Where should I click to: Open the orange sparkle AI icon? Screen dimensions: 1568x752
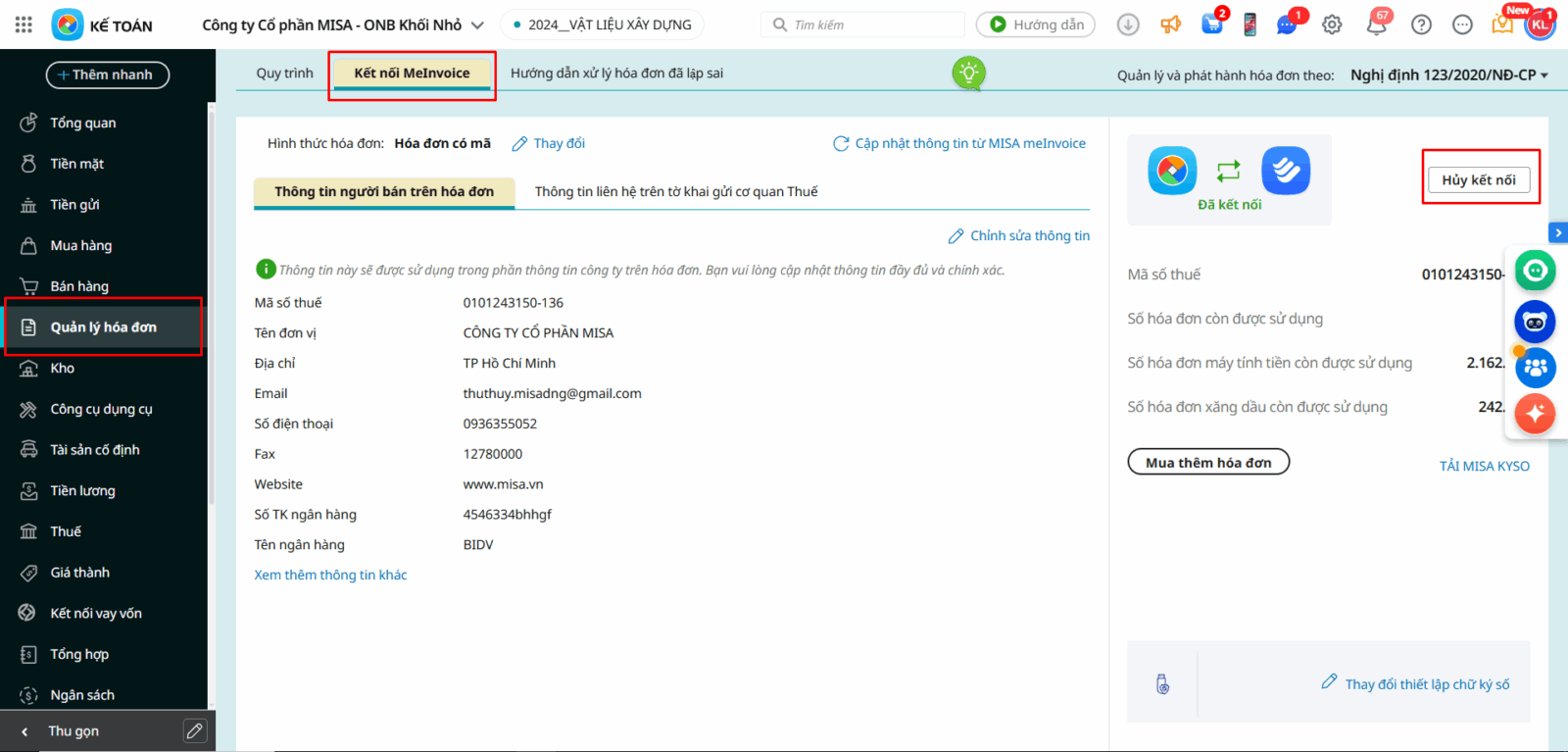[x=1536, y=414]
